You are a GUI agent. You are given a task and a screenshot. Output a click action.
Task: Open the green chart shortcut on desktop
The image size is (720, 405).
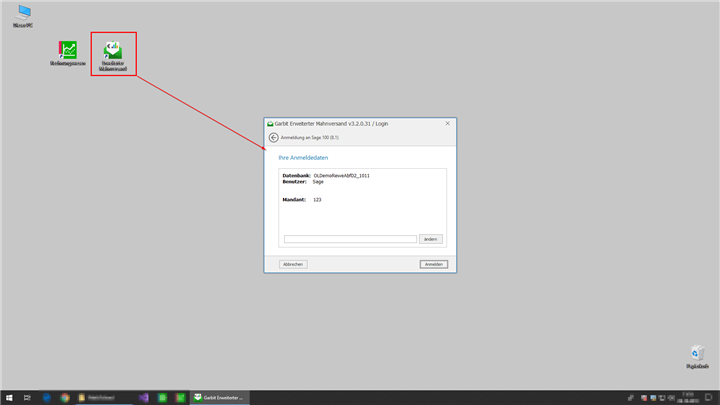click(68, 53)
